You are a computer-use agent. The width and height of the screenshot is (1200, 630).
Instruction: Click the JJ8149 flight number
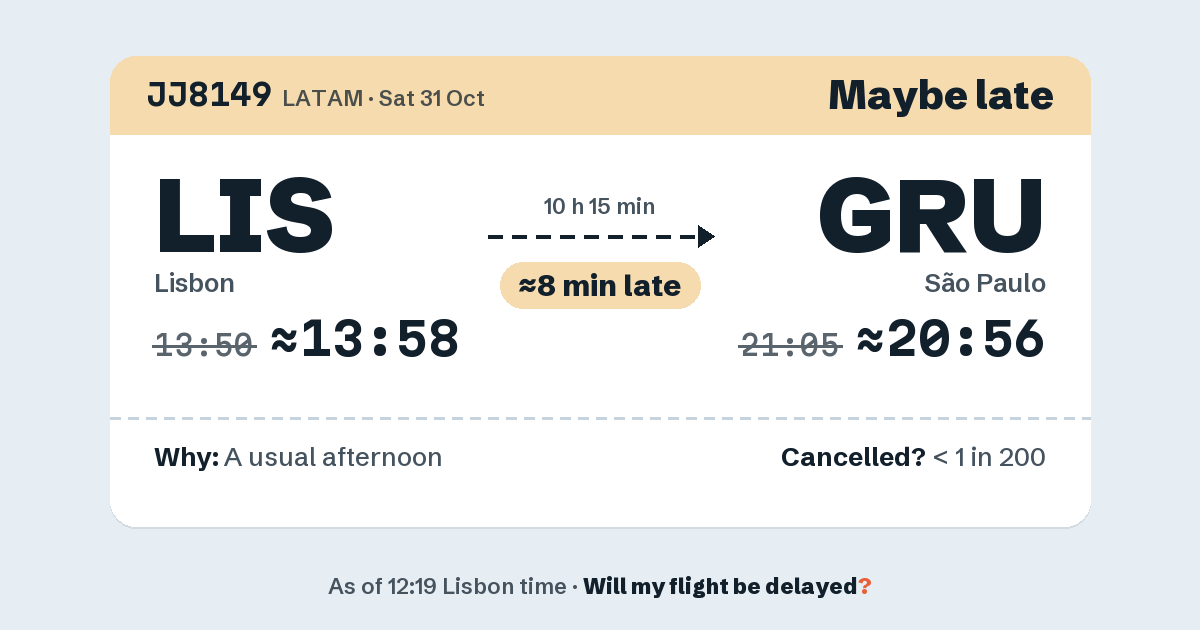tap(209, 94)
